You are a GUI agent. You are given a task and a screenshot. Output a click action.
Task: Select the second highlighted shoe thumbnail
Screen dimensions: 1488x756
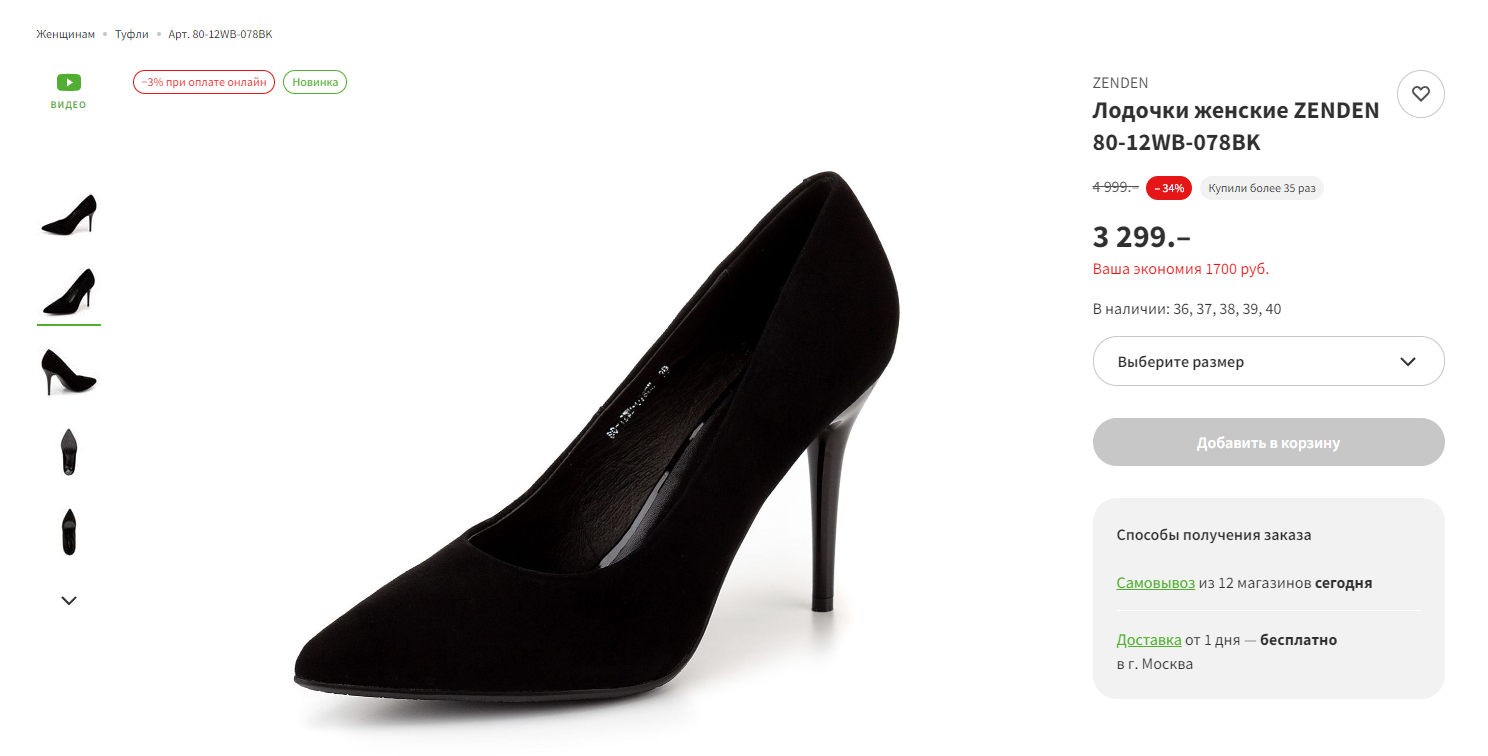69,292
